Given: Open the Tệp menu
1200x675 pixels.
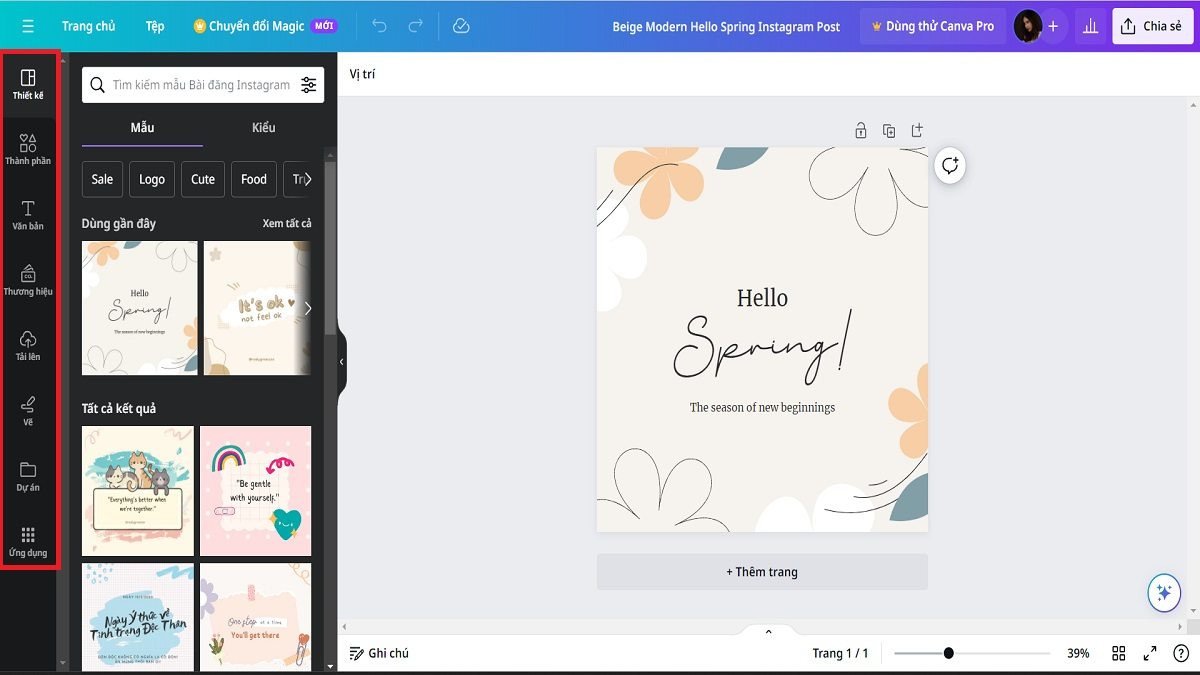Looking at the screenshot, I should [x=155, y=26].
